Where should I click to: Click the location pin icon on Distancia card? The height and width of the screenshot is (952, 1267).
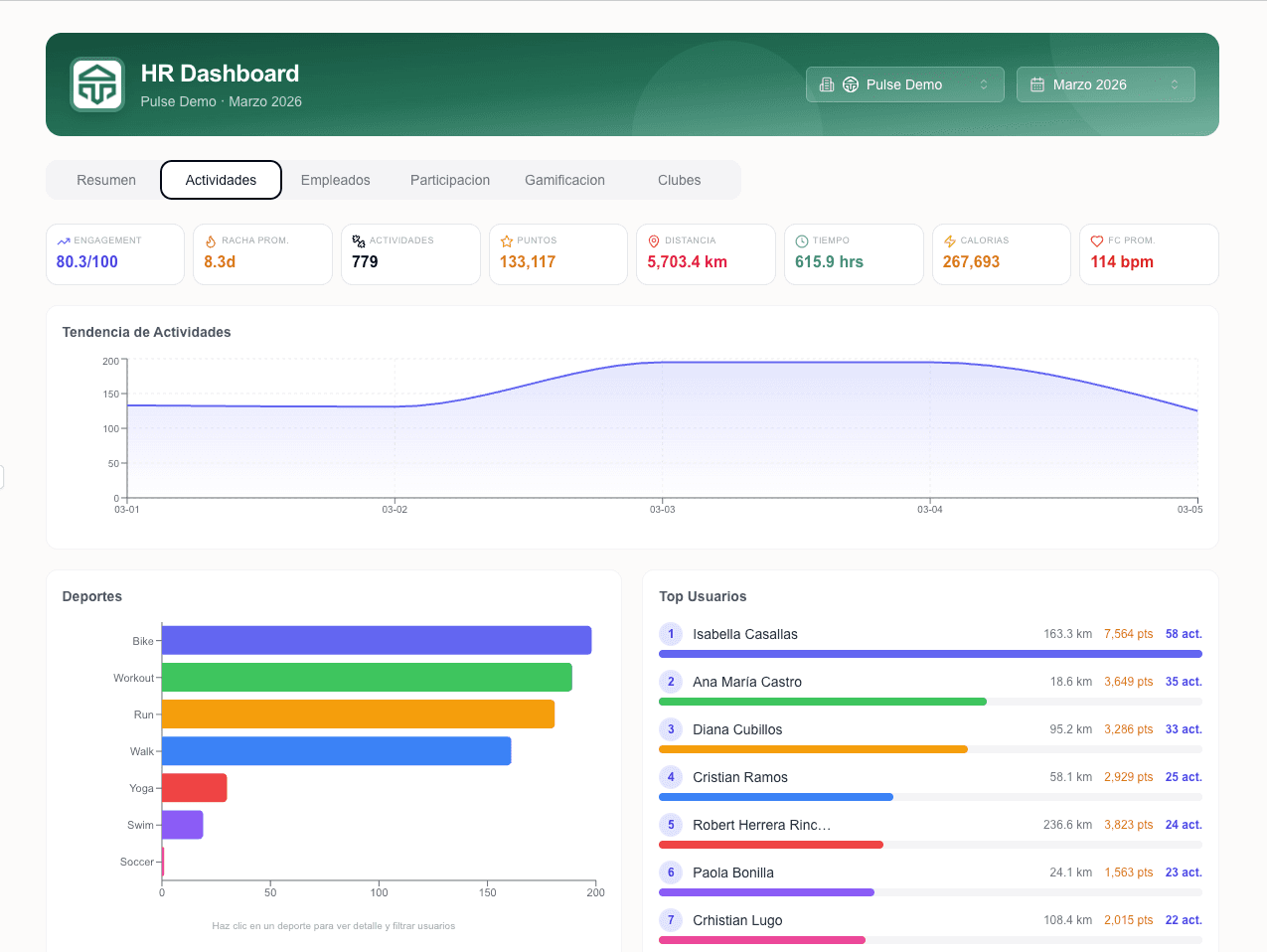(655, 239)
